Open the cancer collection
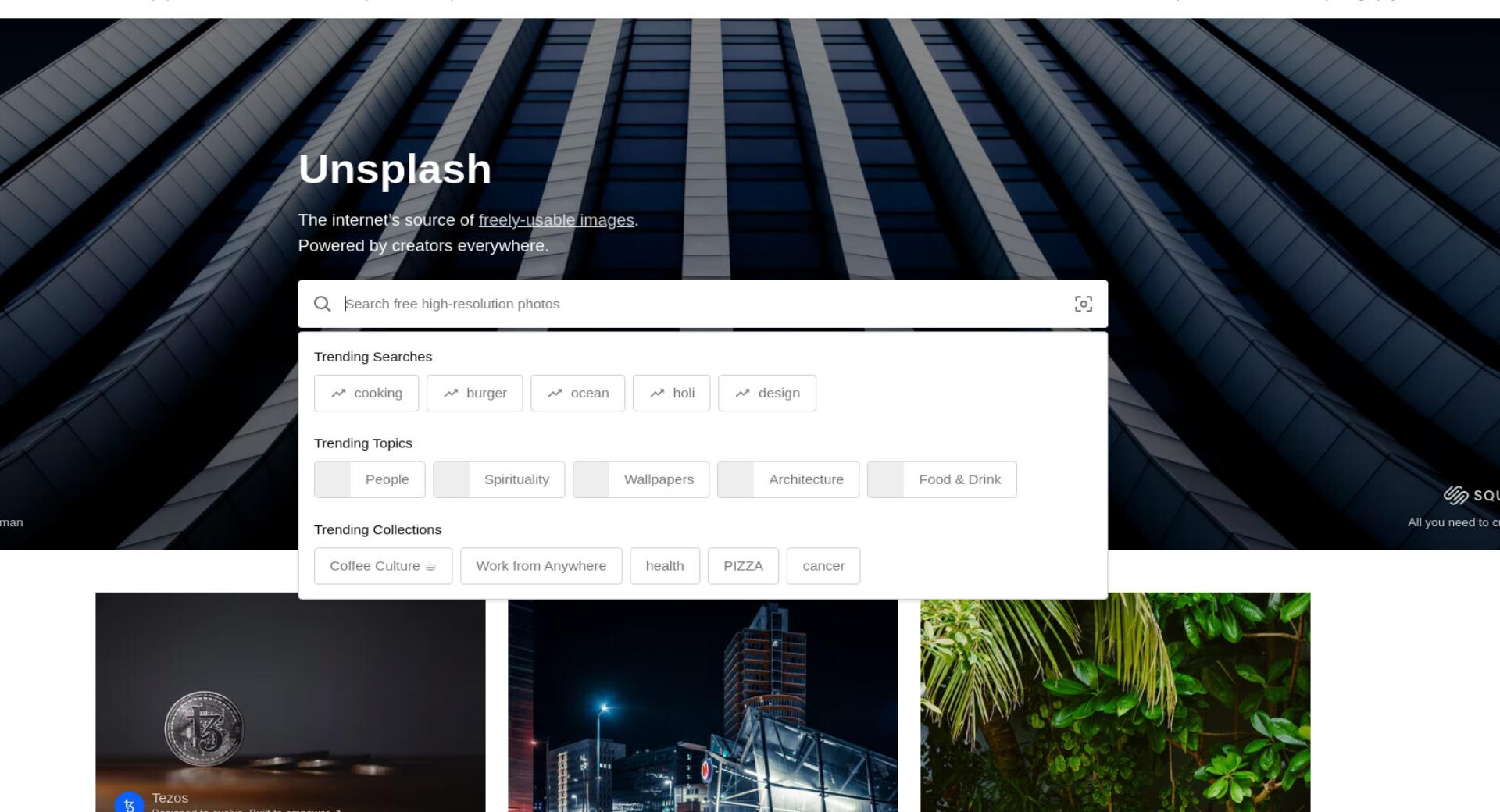The image size is (1500, 812). [823, 566]
